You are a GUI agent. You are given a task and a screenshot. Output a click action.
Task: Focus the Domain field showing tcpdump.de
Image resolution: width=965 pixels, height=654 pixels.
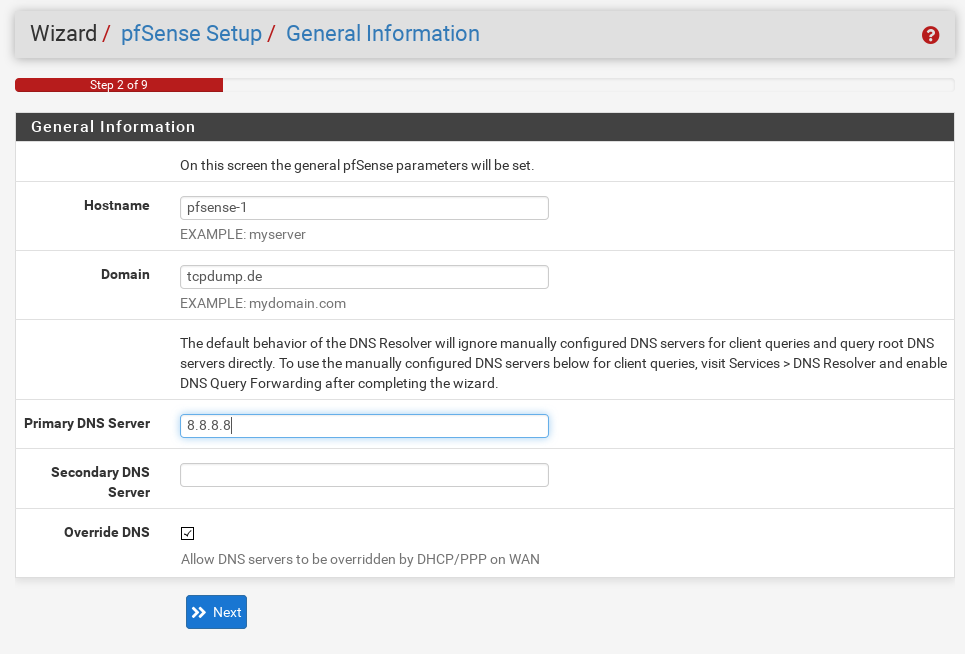pos(364,276)
